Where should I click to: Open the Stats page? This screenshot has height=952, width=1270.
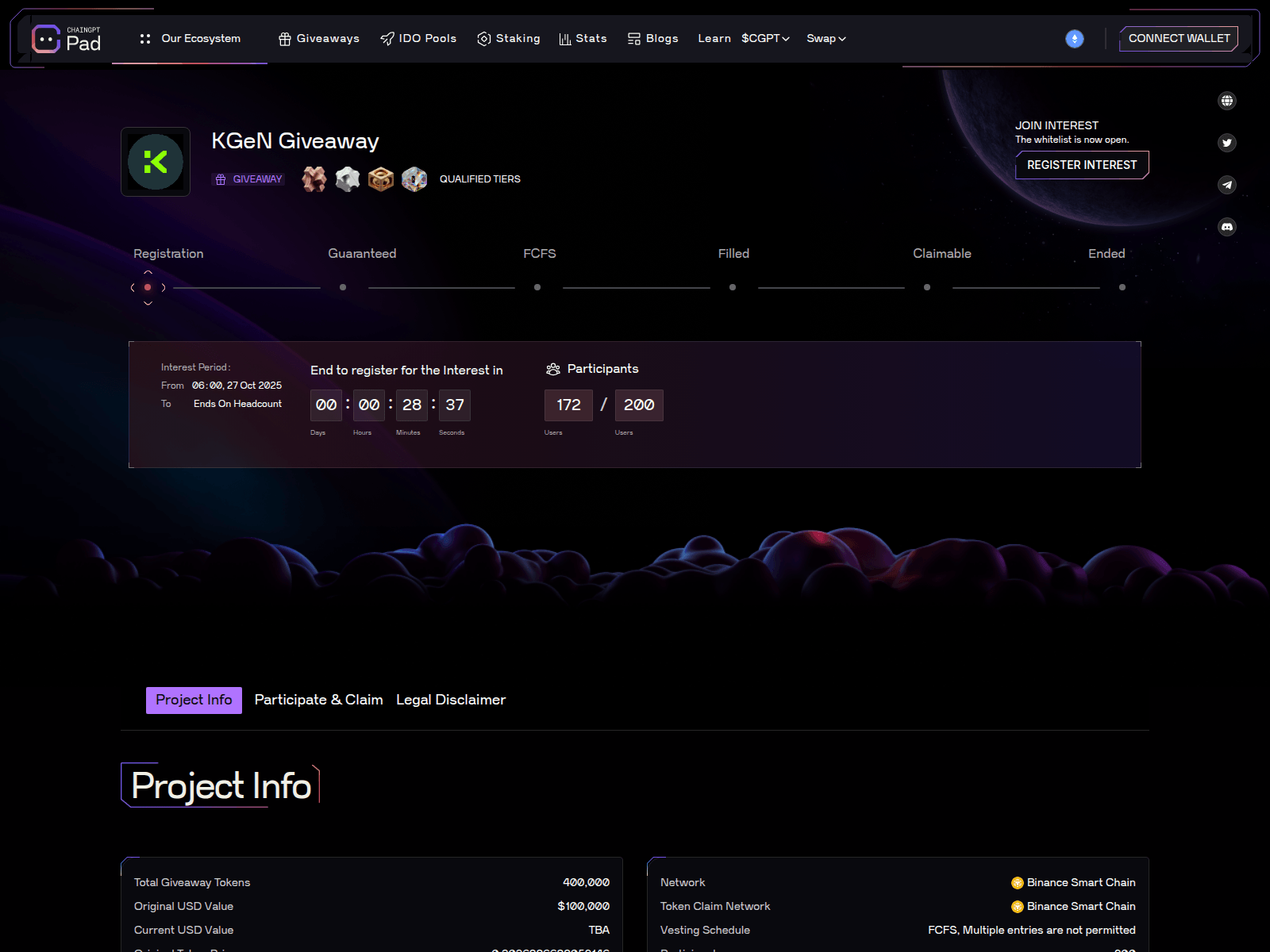coord(583,39)
